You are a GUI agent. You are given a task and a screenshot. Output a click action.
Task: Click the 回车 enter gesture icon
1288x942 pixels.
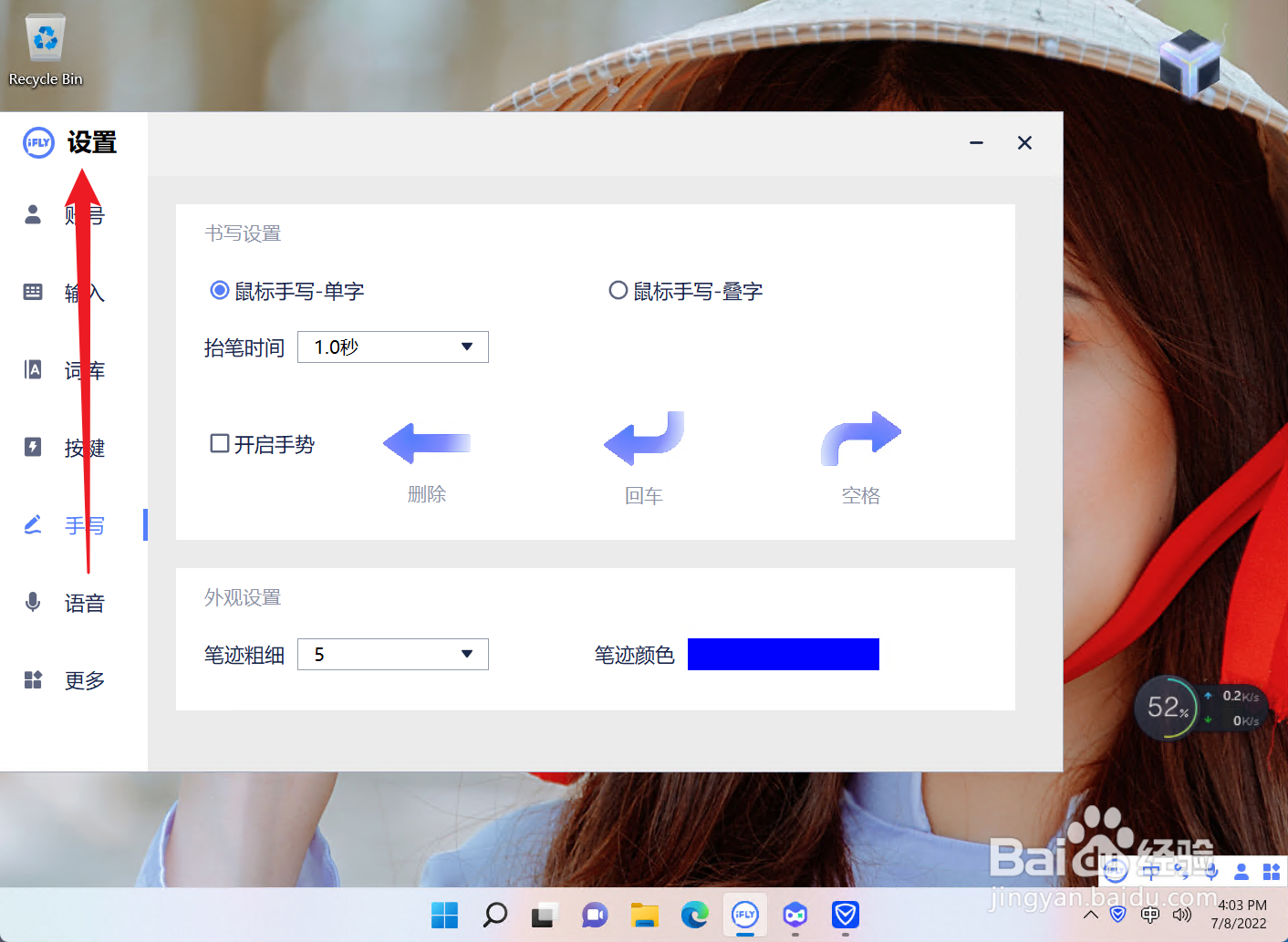tap(644, 439)
